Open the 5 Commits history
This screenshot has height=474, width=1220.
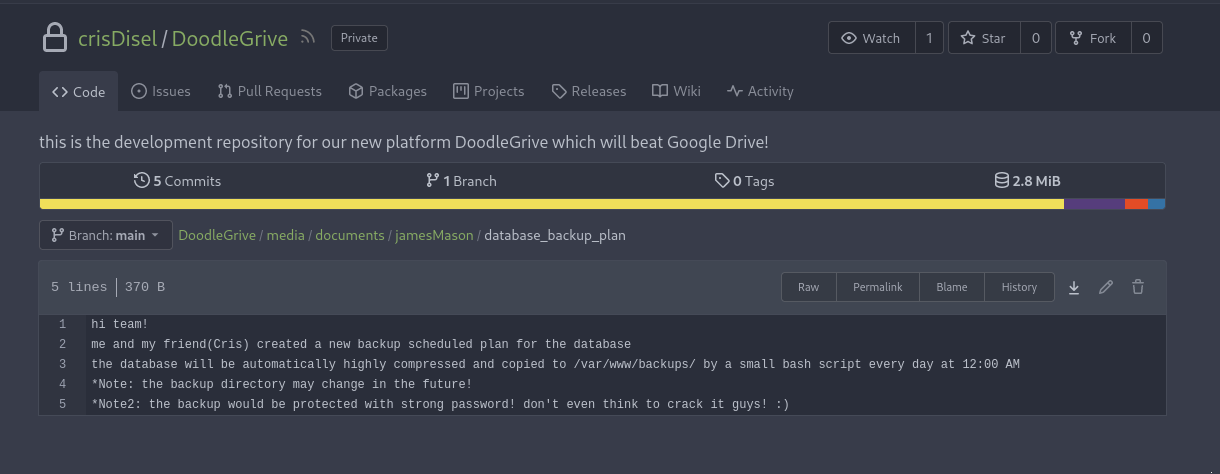click(178, 181)
